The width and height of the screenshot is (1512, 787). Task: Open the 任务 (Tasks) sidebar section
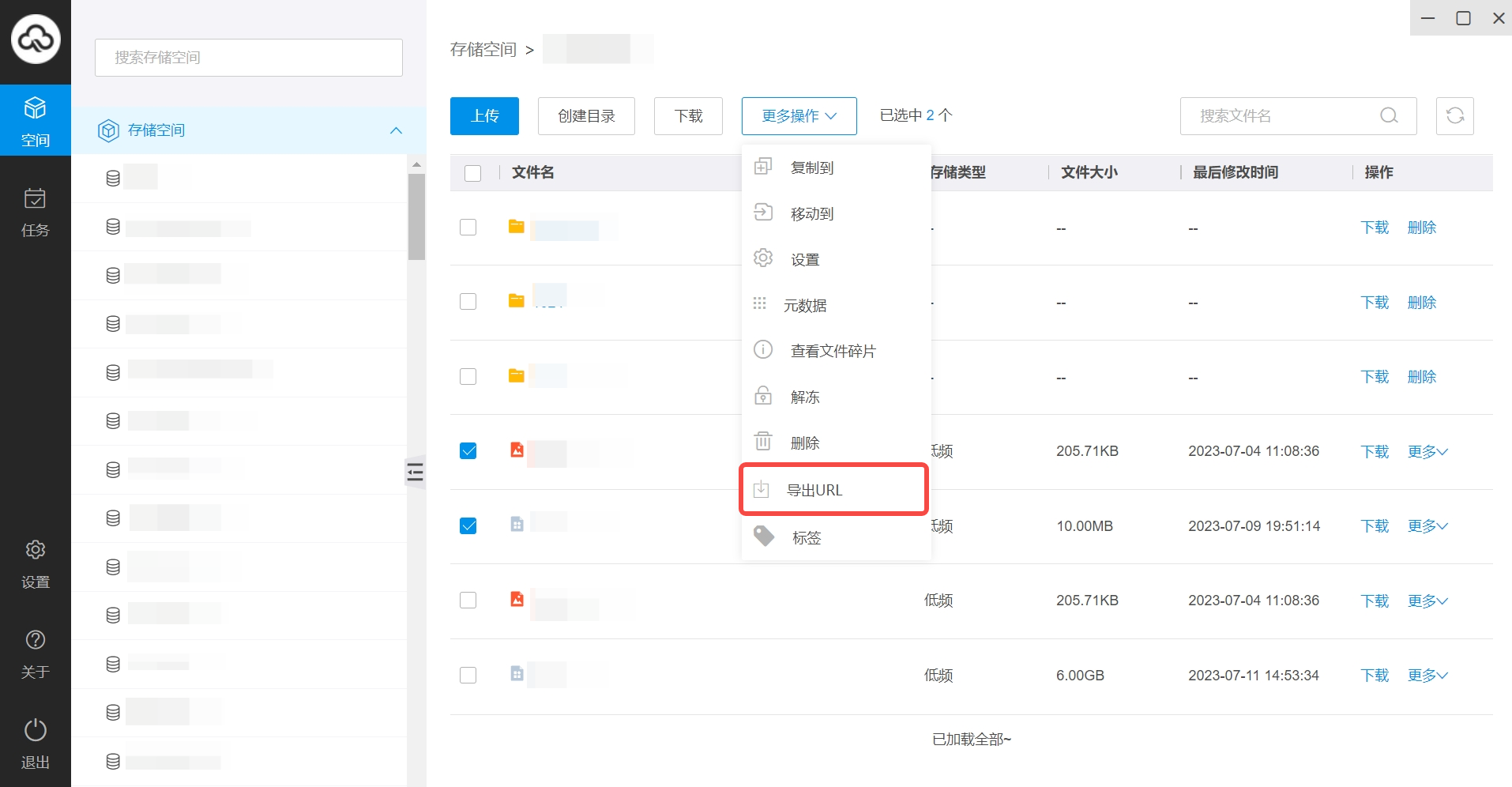point(36,212)
